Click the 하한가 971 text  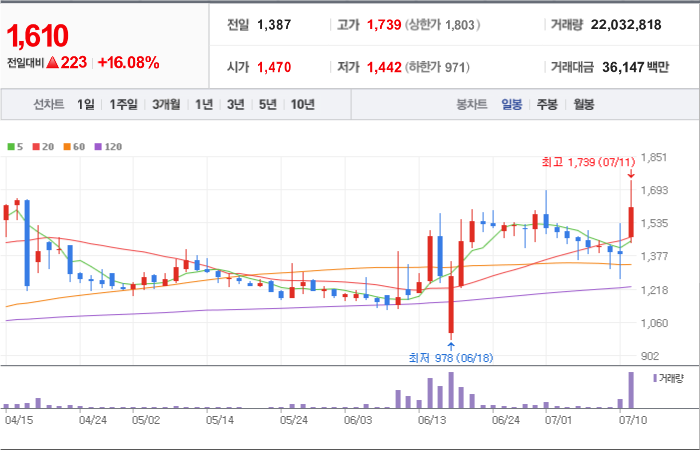pyautogui.click(x=437, y=67)
